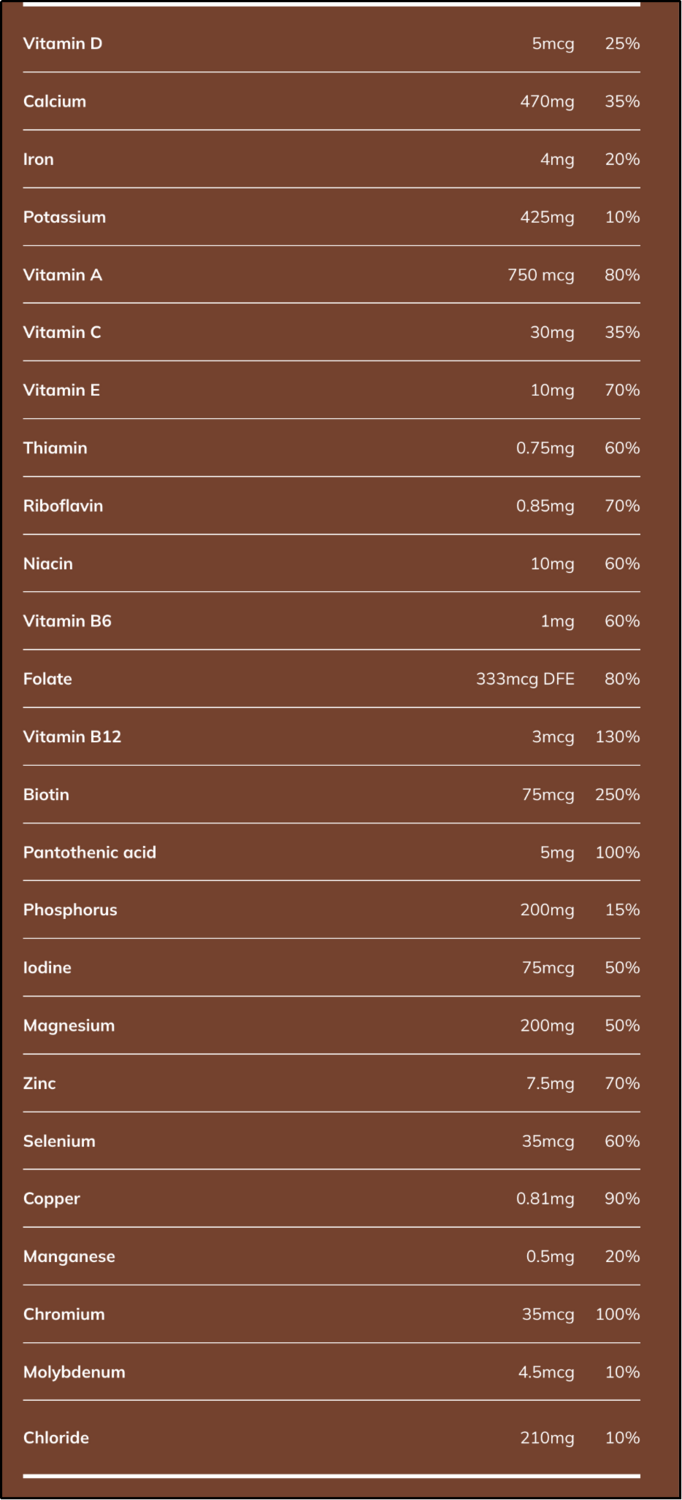Select the Riboflavin row label

click(63, 506)
